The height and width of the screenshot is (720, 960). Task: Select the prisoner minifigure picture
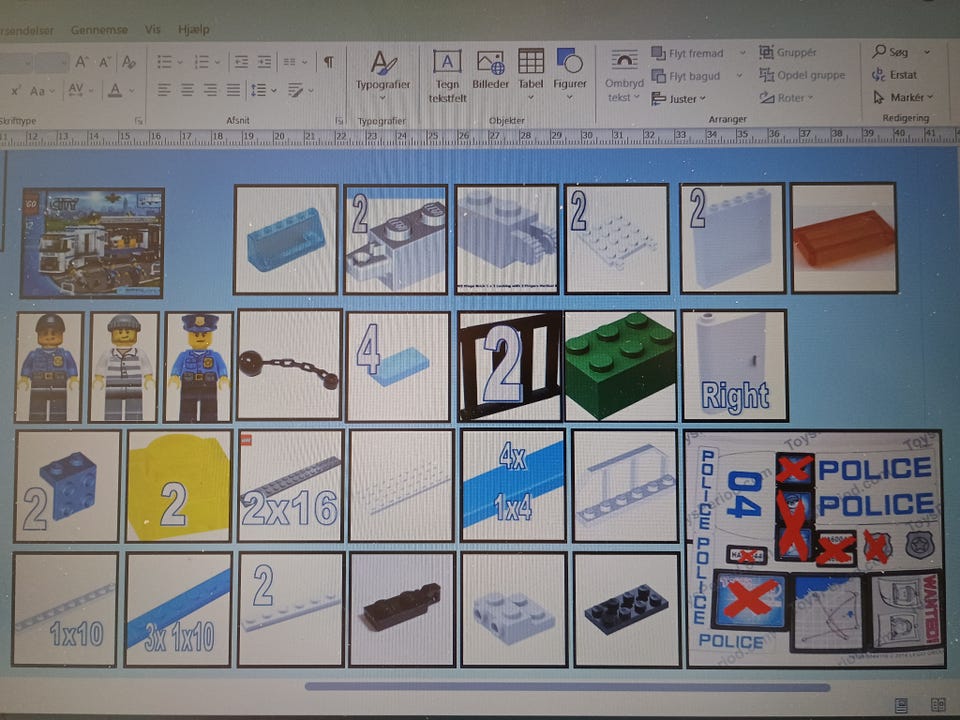[124, 367]
